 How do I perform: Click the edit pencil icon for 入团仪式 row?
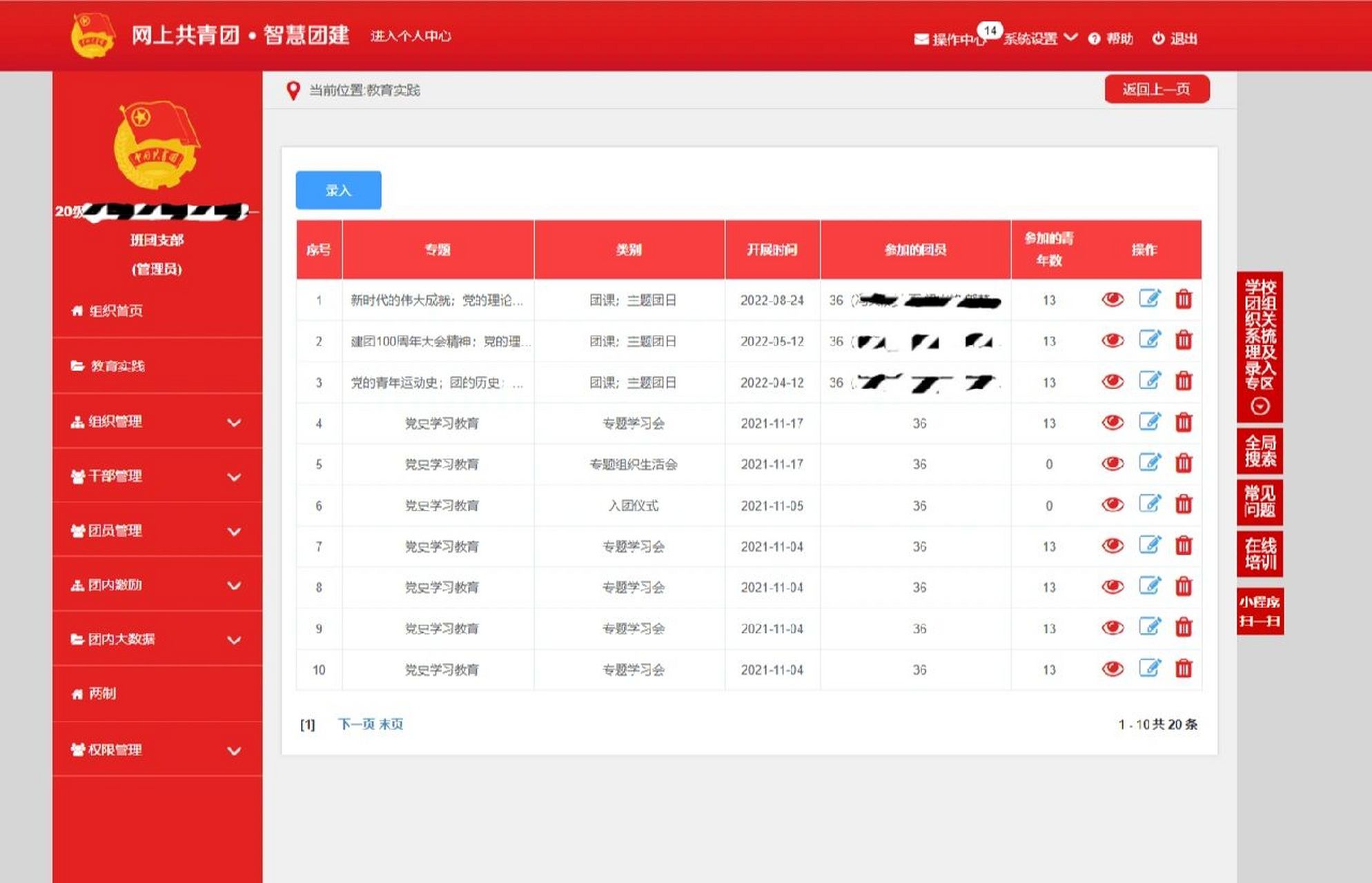point(1149,505)
